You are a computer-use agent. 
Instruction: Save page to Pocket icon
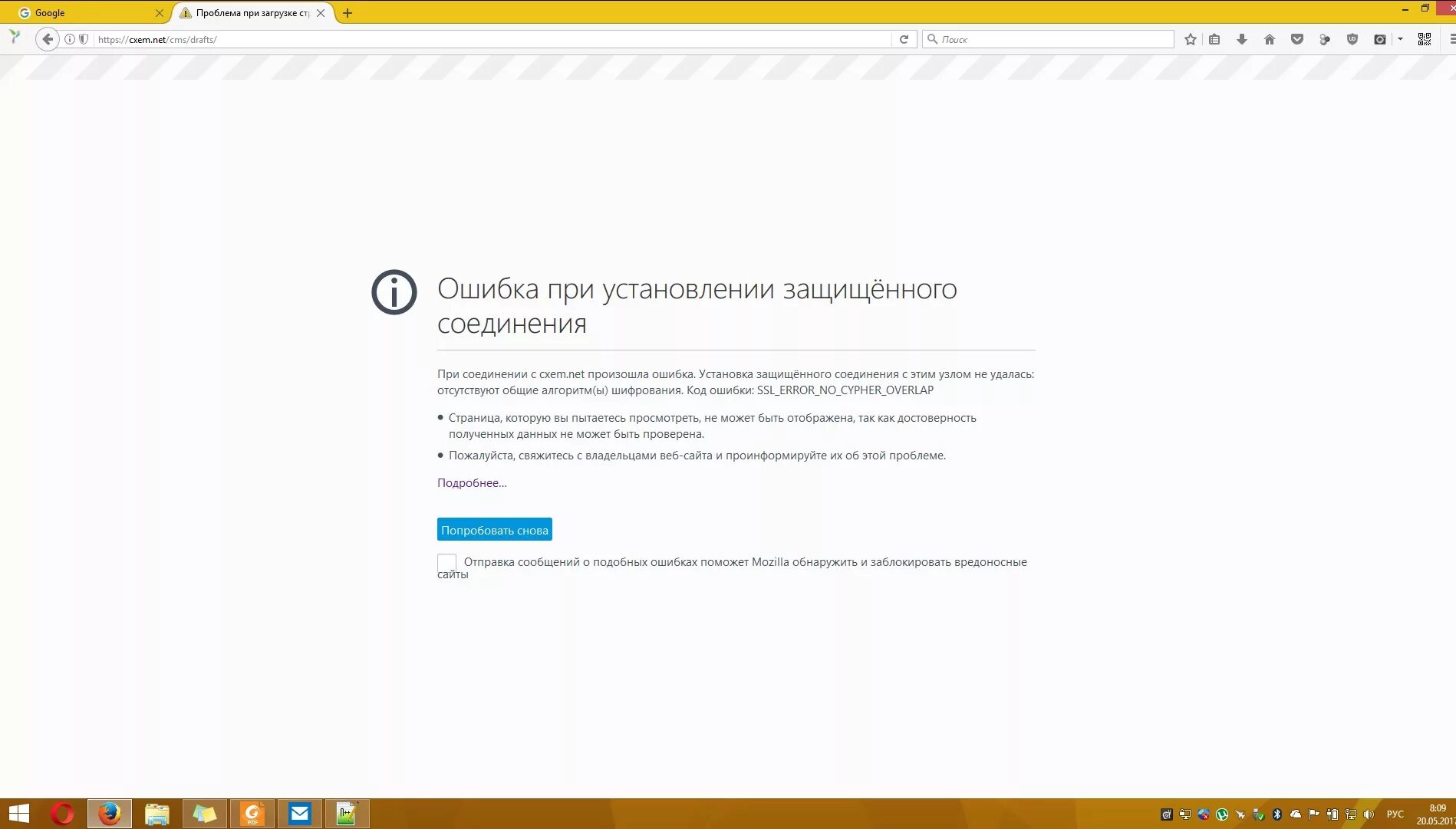(x=1297, y=39)
